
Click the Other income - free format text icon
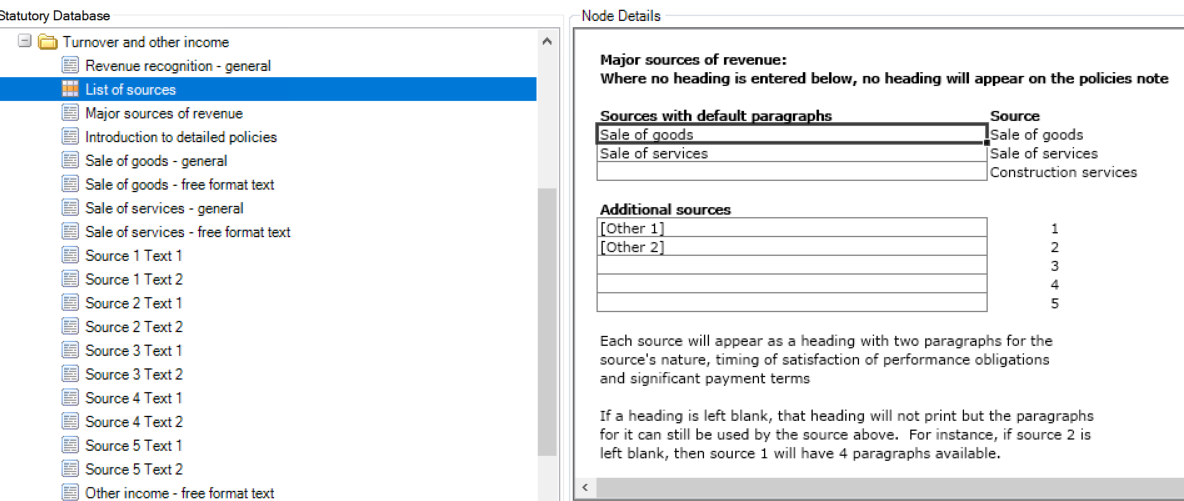70,493
